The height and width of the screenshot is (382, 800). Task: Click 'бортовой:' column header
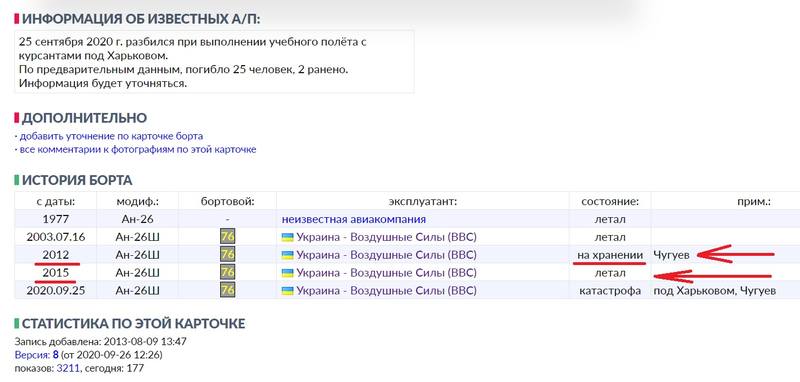coord(228,202)
